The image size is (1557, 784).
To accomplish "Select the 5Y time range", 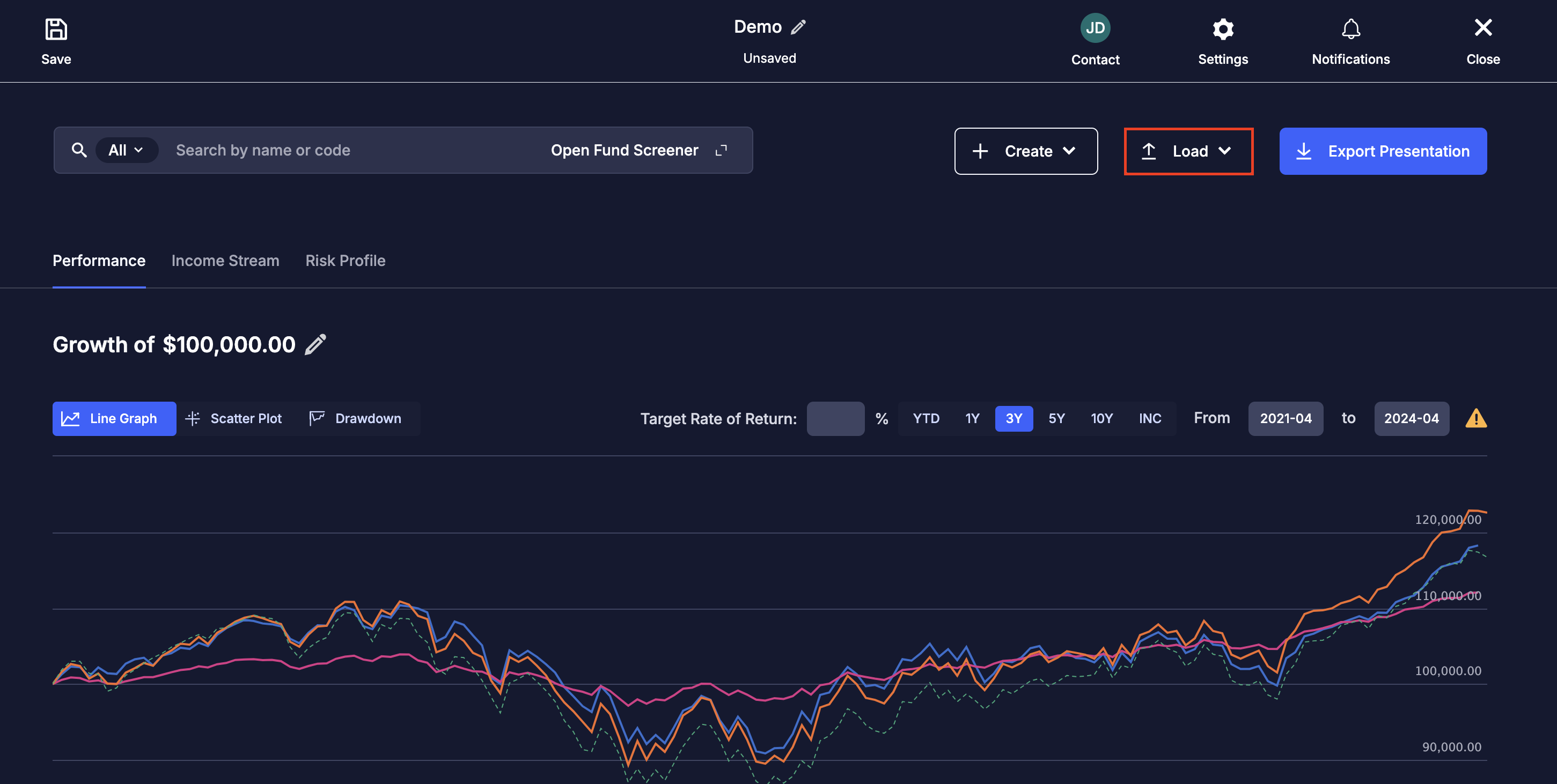I will coord(1056,418).
